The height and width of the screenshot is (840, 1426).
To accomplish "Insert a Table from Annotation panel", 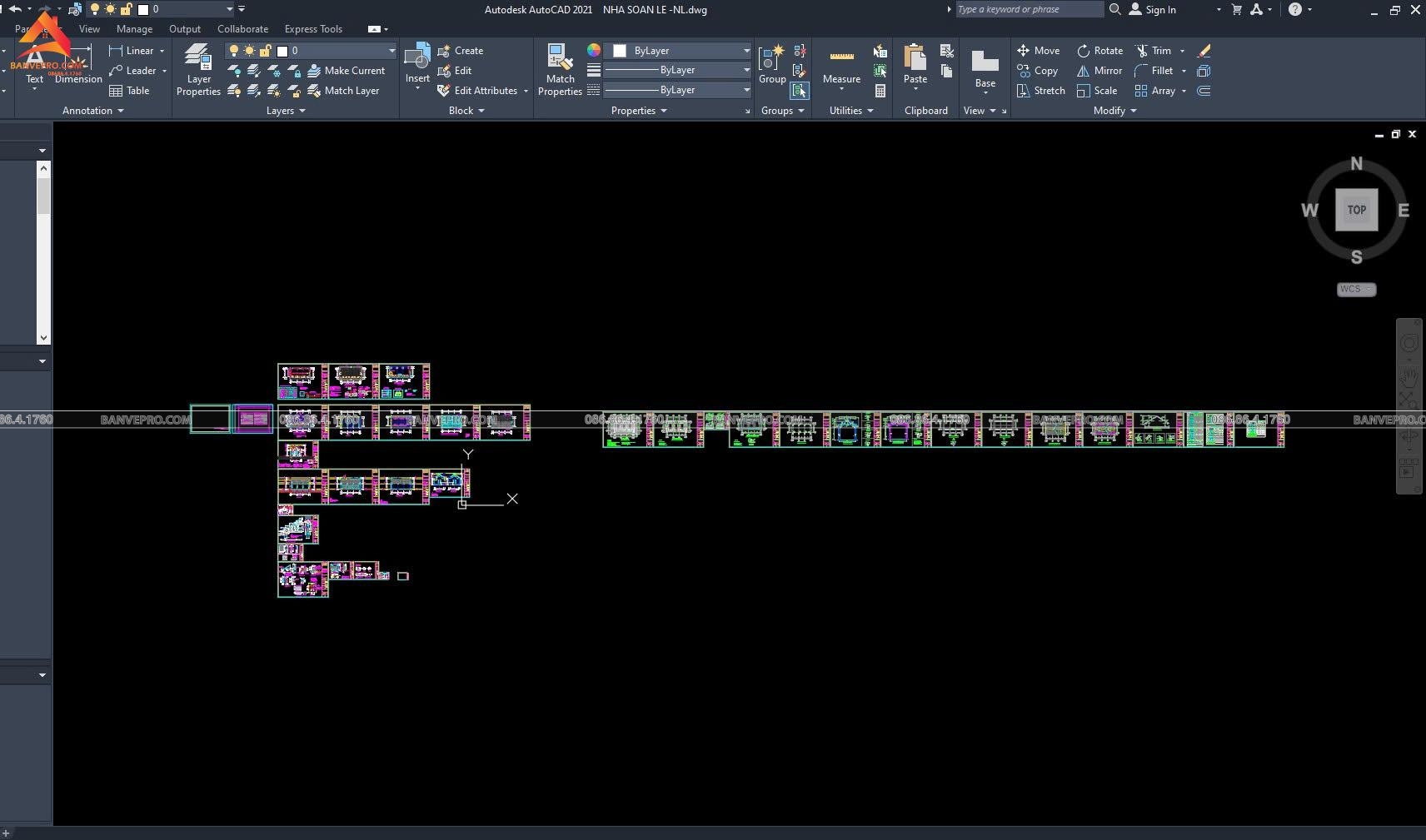I will [x=129, y=91].
